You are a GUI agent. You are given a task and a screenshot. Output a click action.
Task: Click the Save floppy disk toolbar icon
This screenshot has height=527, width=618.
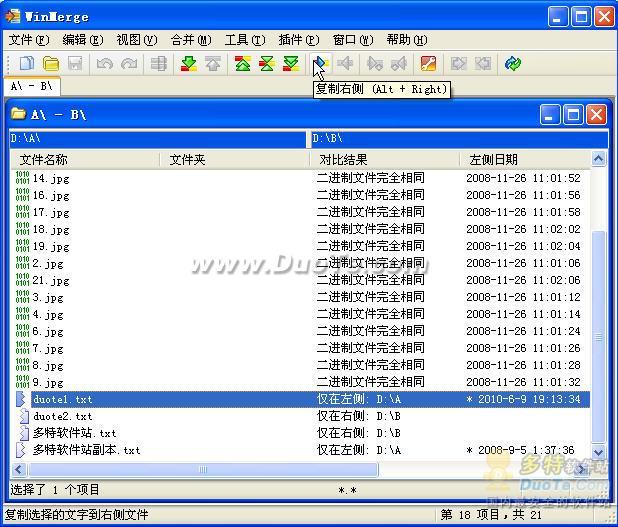click(75, 63)
